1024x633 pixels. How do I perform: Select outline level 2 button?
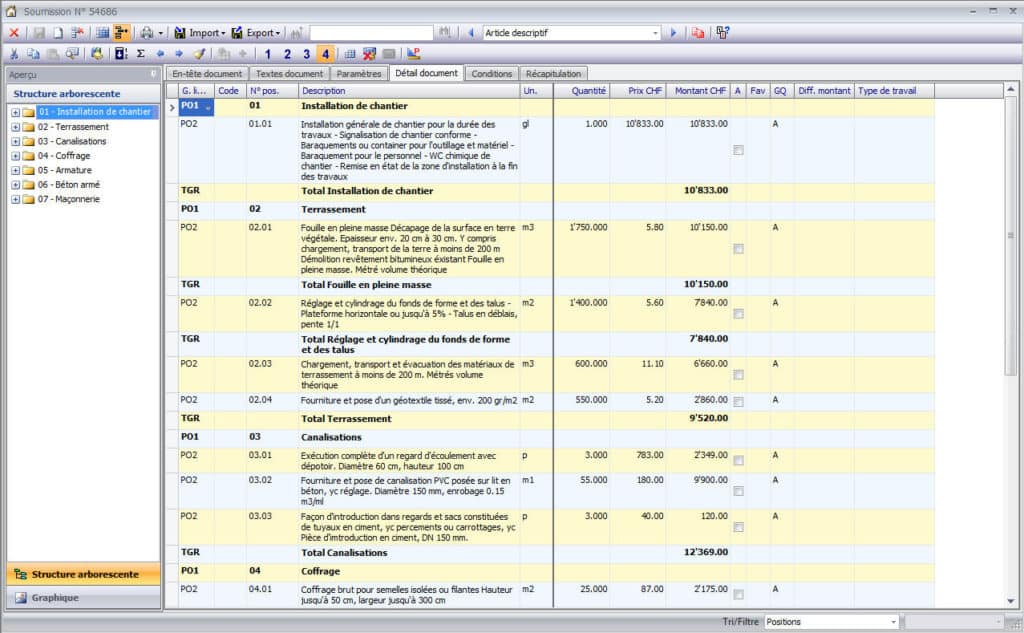pyautogui.click(x=287, y=54)
